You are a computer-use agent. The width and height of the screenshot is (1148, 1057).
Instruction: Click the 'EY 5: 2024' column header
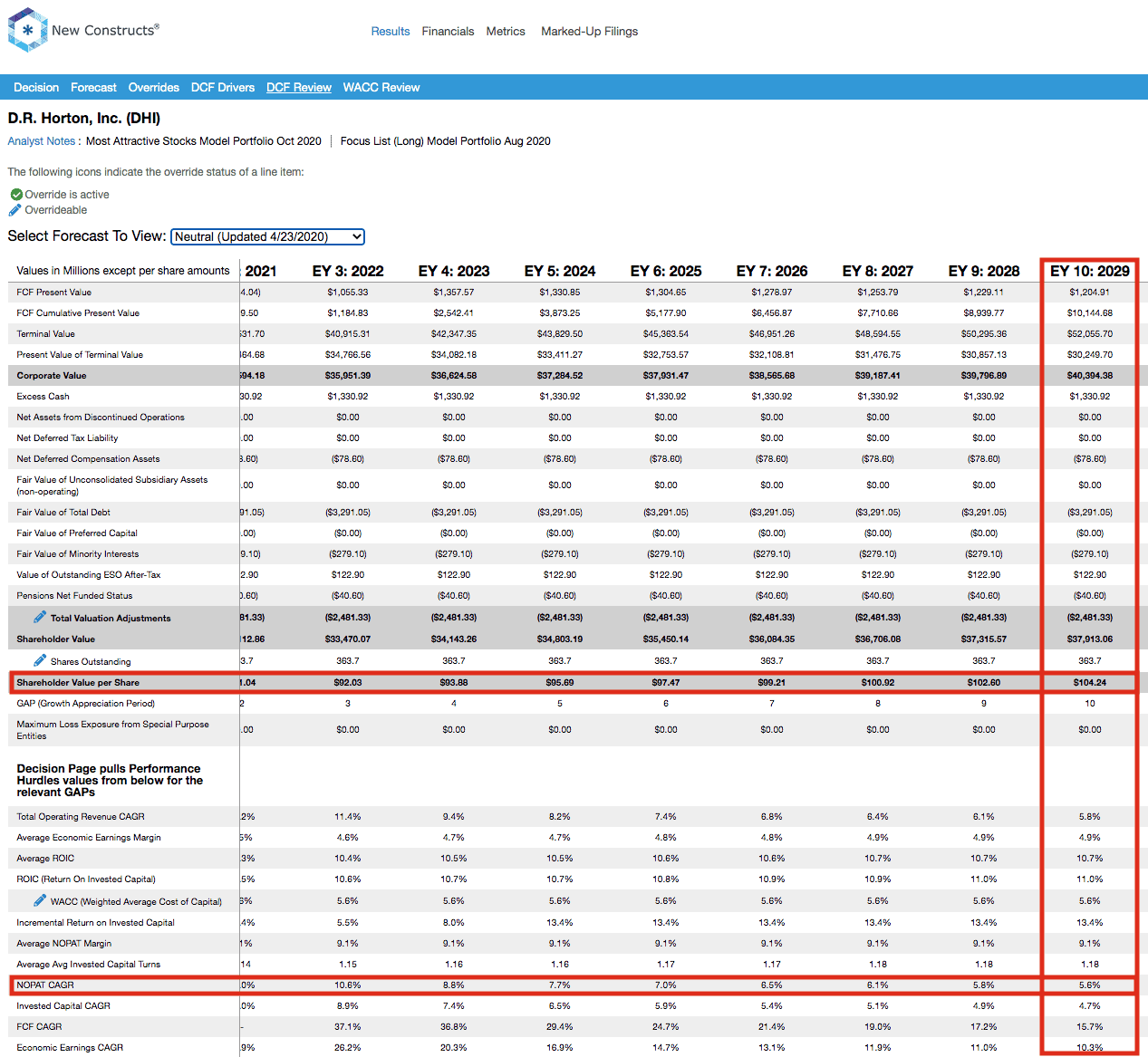[560, 272]
